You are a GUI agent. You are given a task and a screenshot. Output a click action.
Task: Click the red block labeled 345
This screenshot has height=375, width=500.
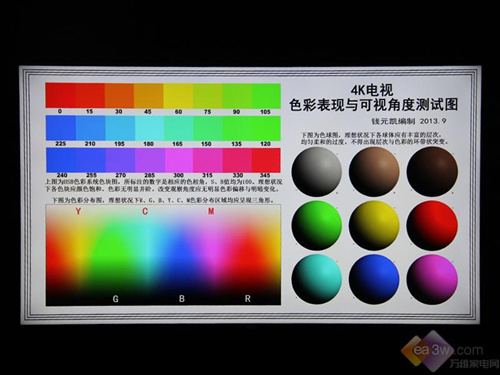pos(266,160)
